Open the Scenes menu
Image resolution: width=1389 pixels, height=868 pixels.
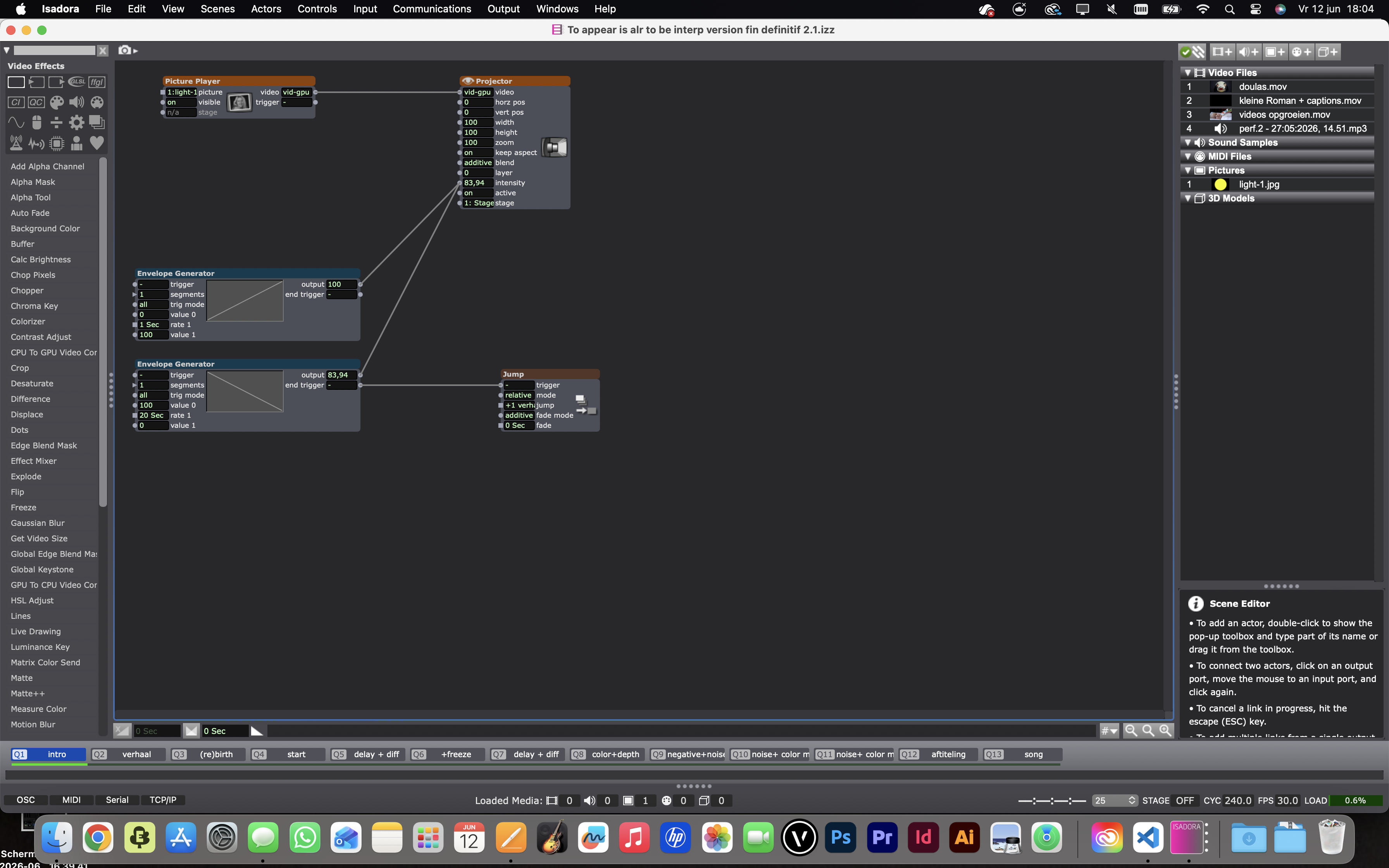point(217,9)
